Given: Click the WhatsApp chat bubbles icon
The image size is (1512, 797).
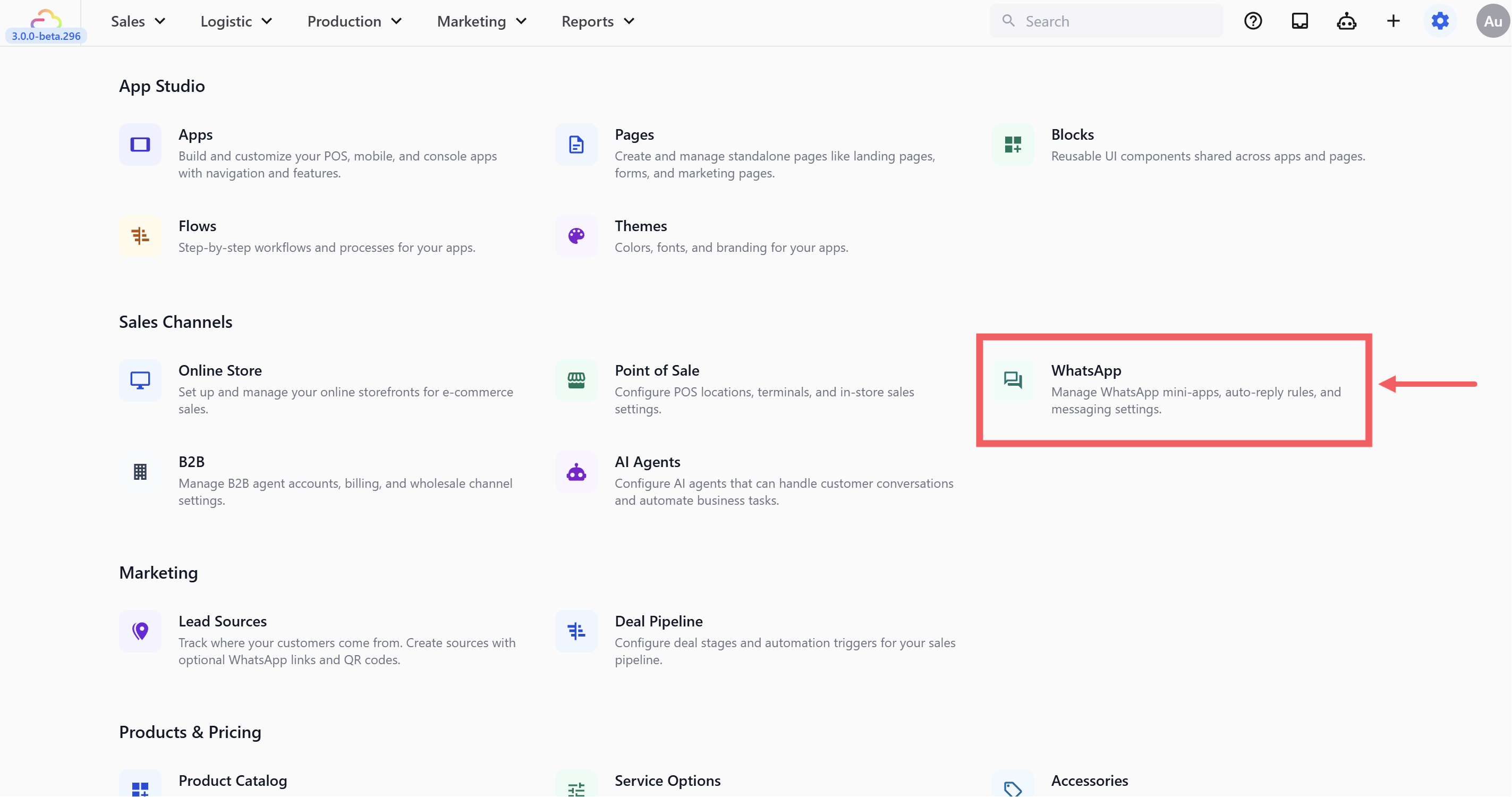Looking at the screenshot, I should tap(1013, 380).
